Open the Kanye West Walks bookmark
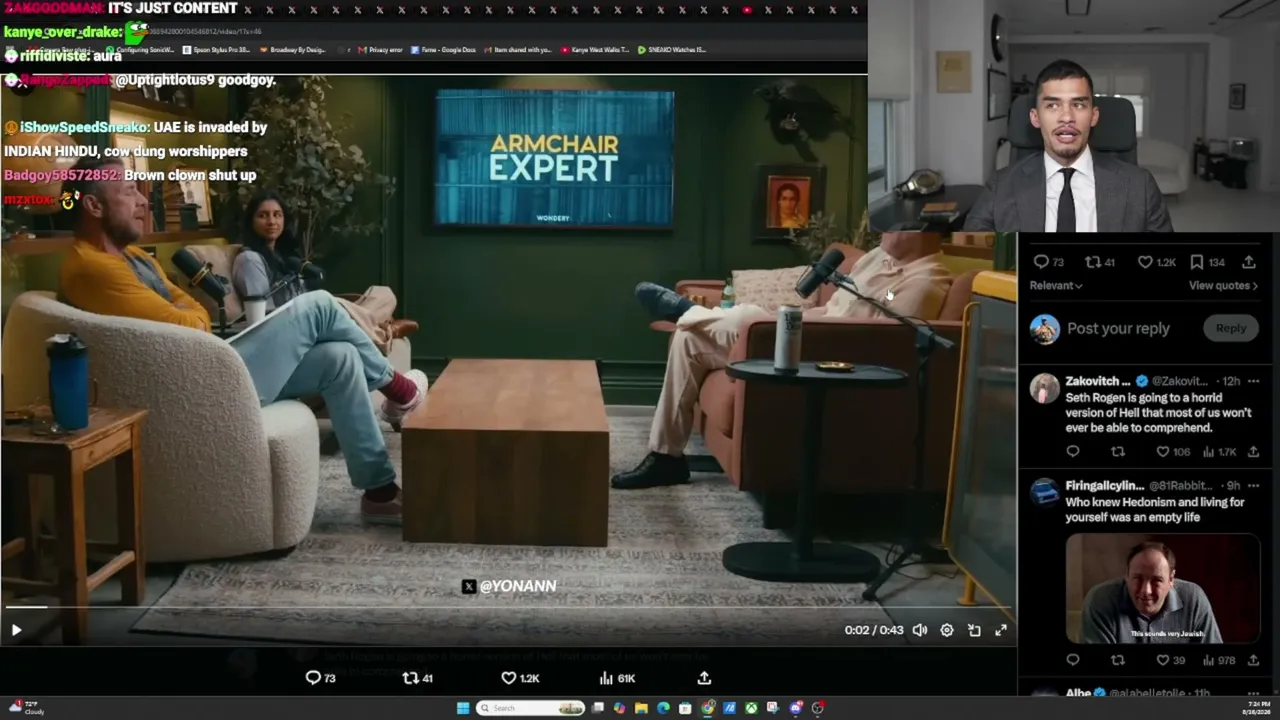The height and width of the screenshot is (720, 1280). pos(595,50)
